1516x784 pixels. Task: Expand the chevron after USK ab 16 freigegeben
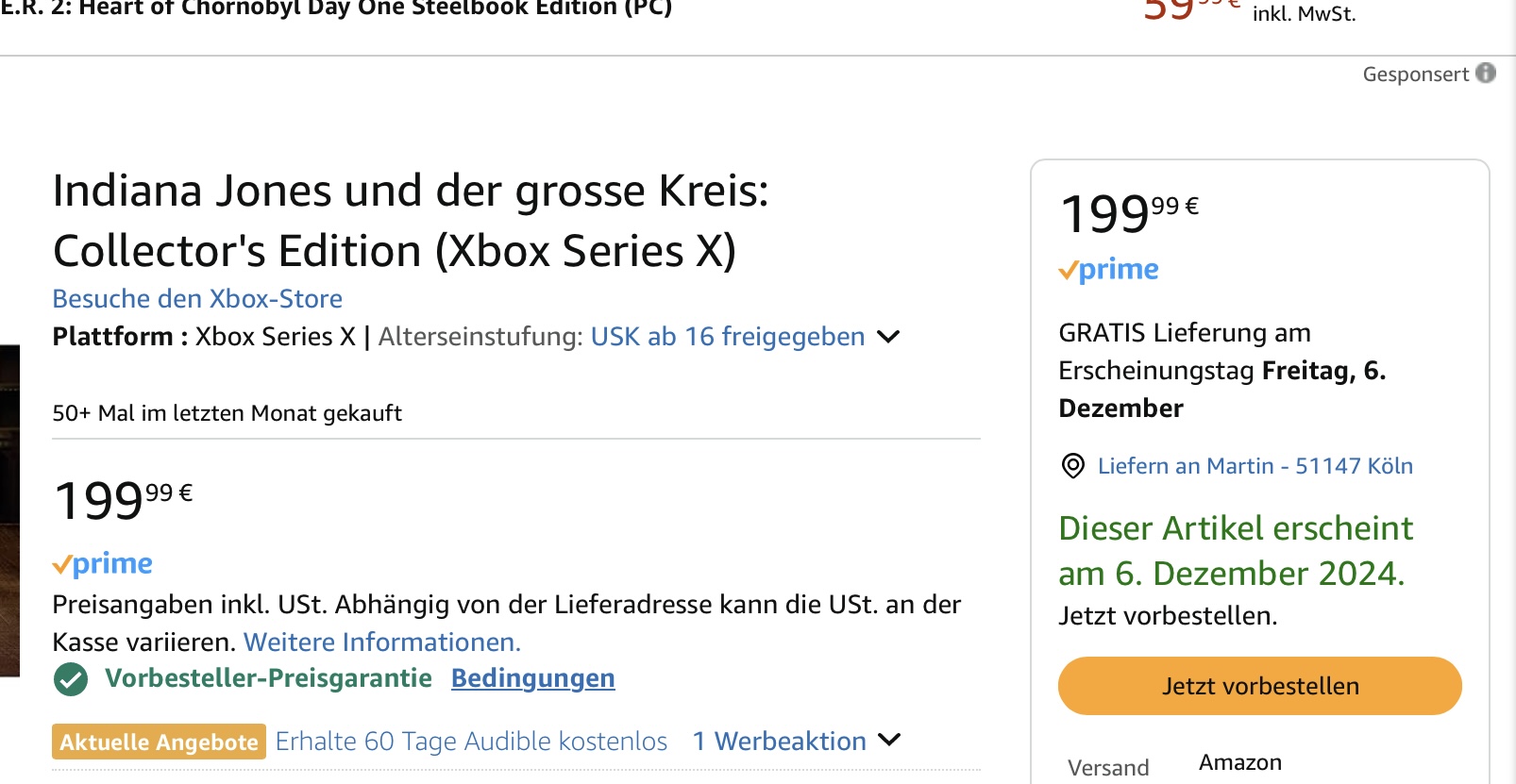pos(888,337)
